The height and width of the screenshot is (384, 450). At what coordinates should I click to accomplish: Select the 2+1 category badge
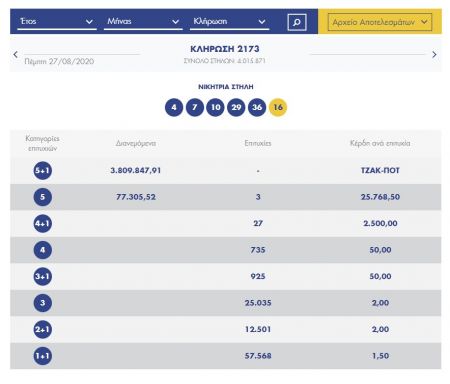(x=43, y=329)
